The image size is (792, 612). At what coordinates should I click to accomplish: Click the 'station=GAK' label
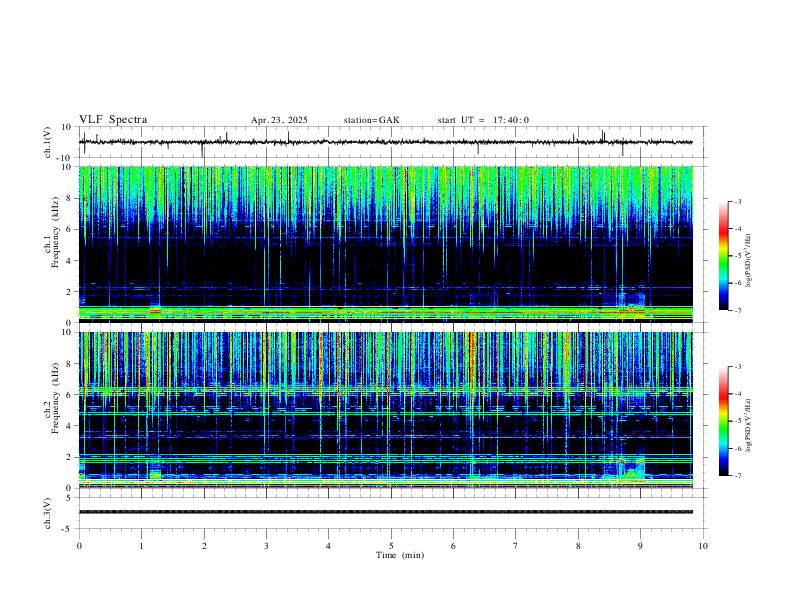371,120
